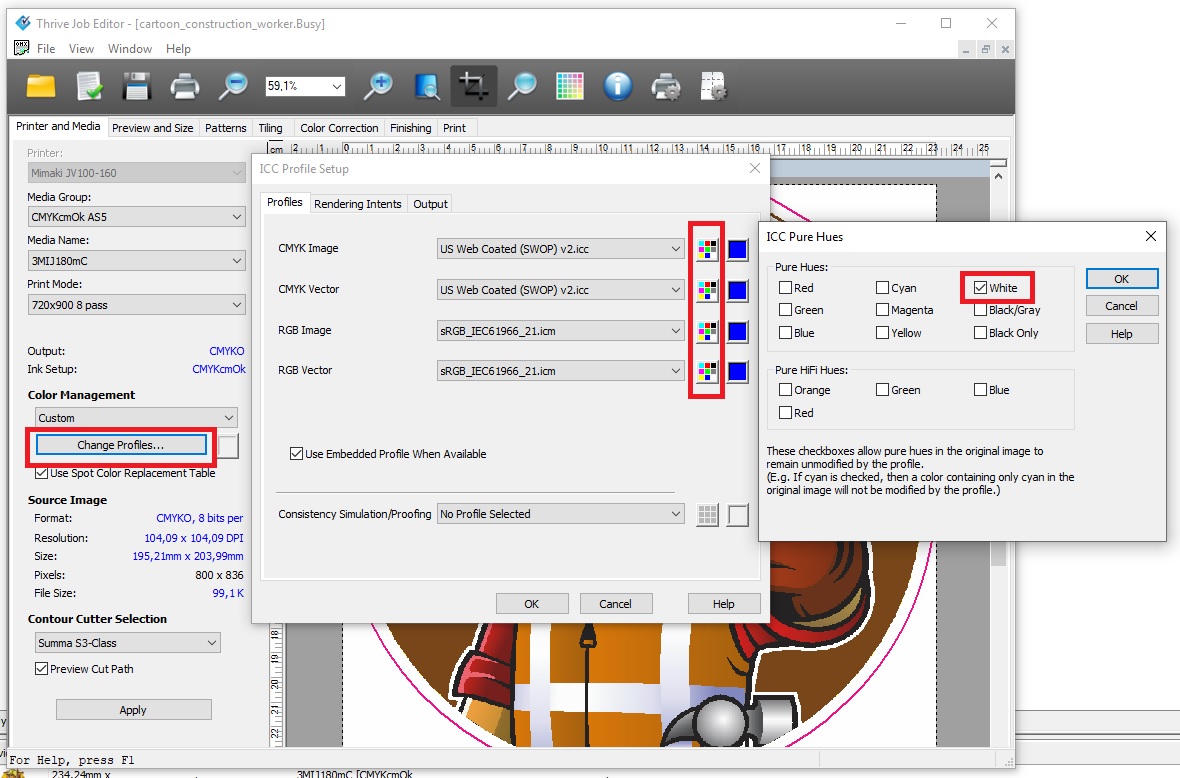Zoom in with plus magnifier icon
The image size is (1180, 778).
378,87
